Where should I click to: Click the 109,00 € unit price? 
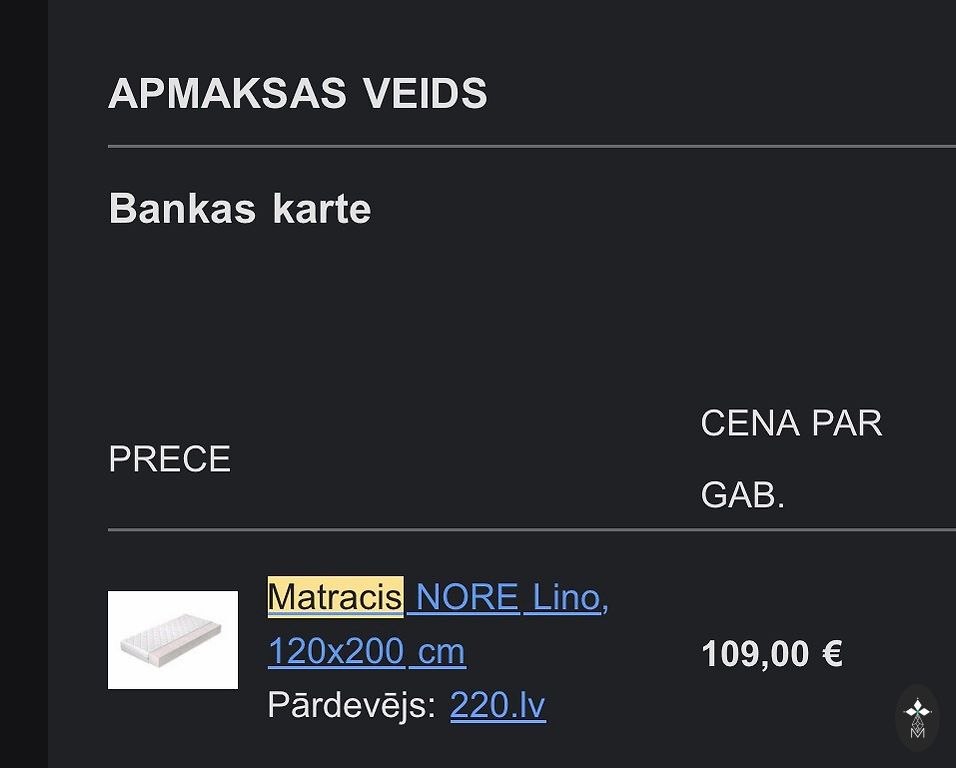click(771, 655)
